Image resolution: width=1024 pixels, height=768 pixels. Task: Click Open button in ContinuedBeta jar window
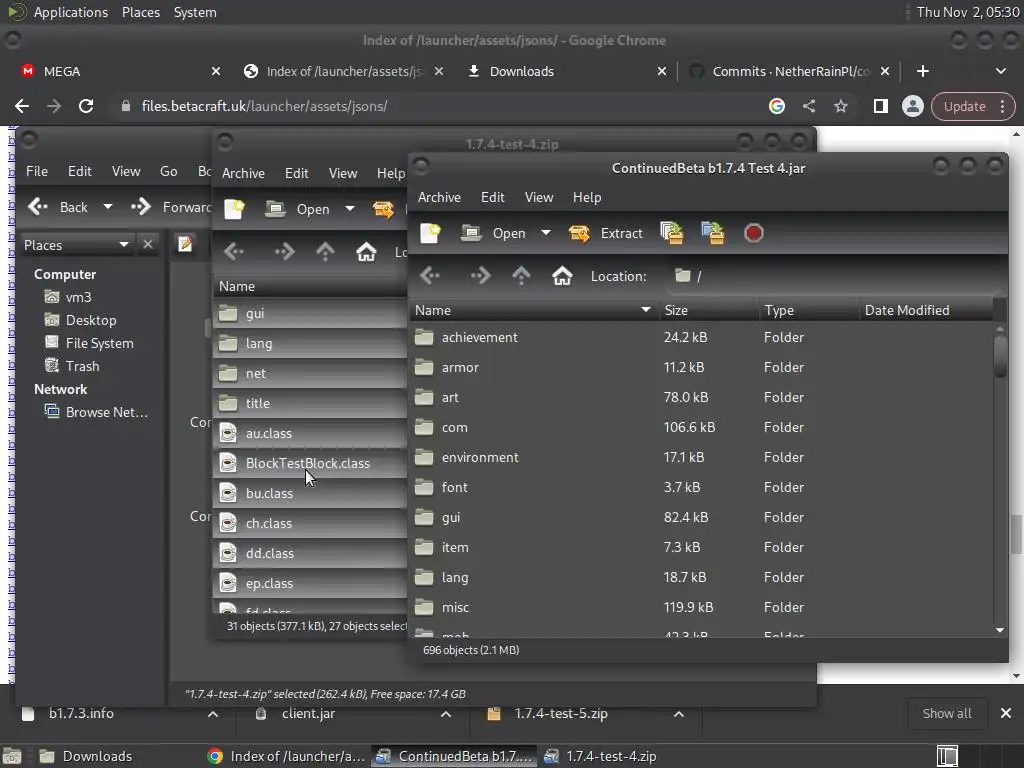(493, 233)
